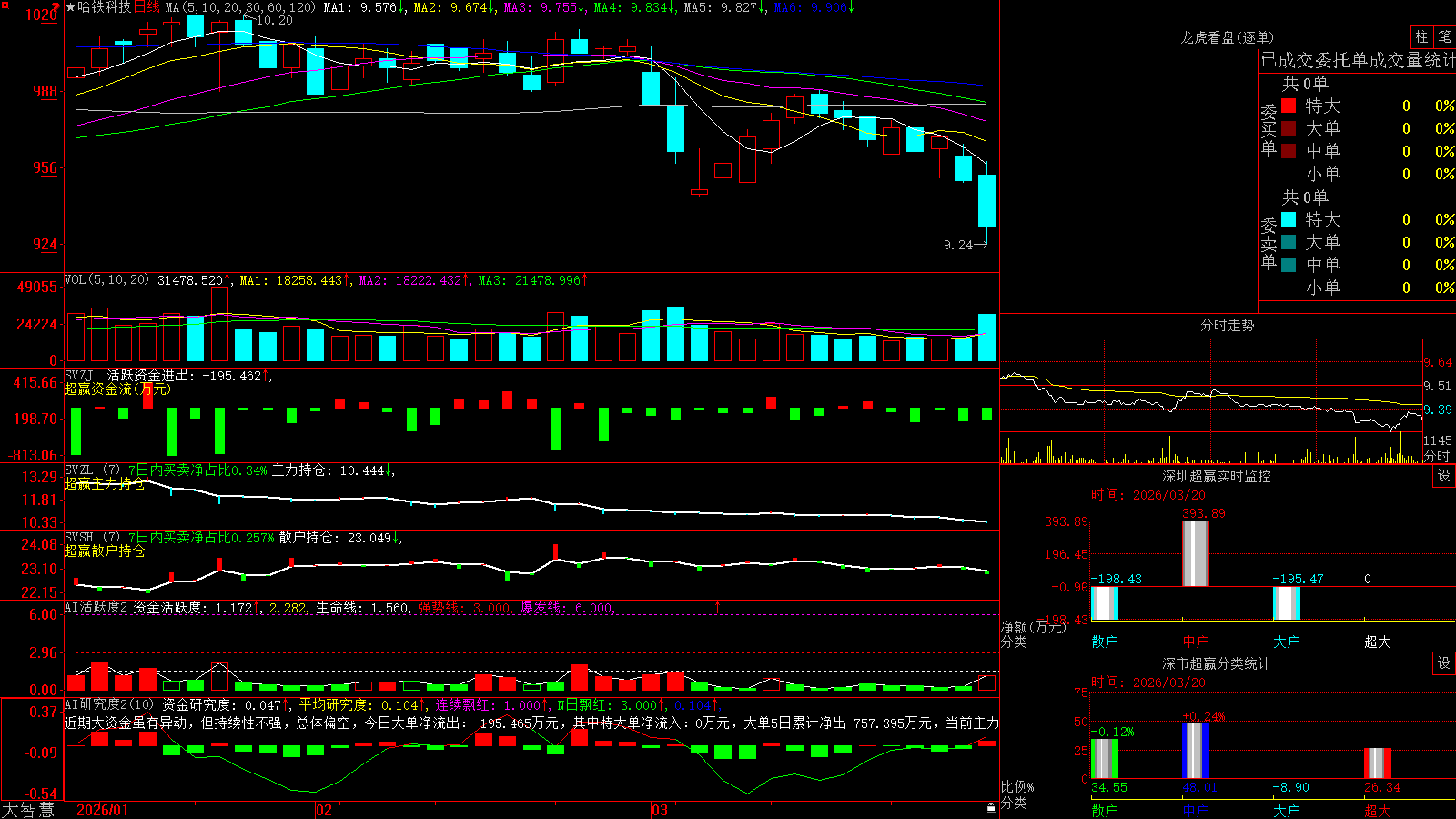Click the AI活跃度2 indicator label
Image resolution: width=1456 pixels, height=819 pixels.
[x=96, y=607]
